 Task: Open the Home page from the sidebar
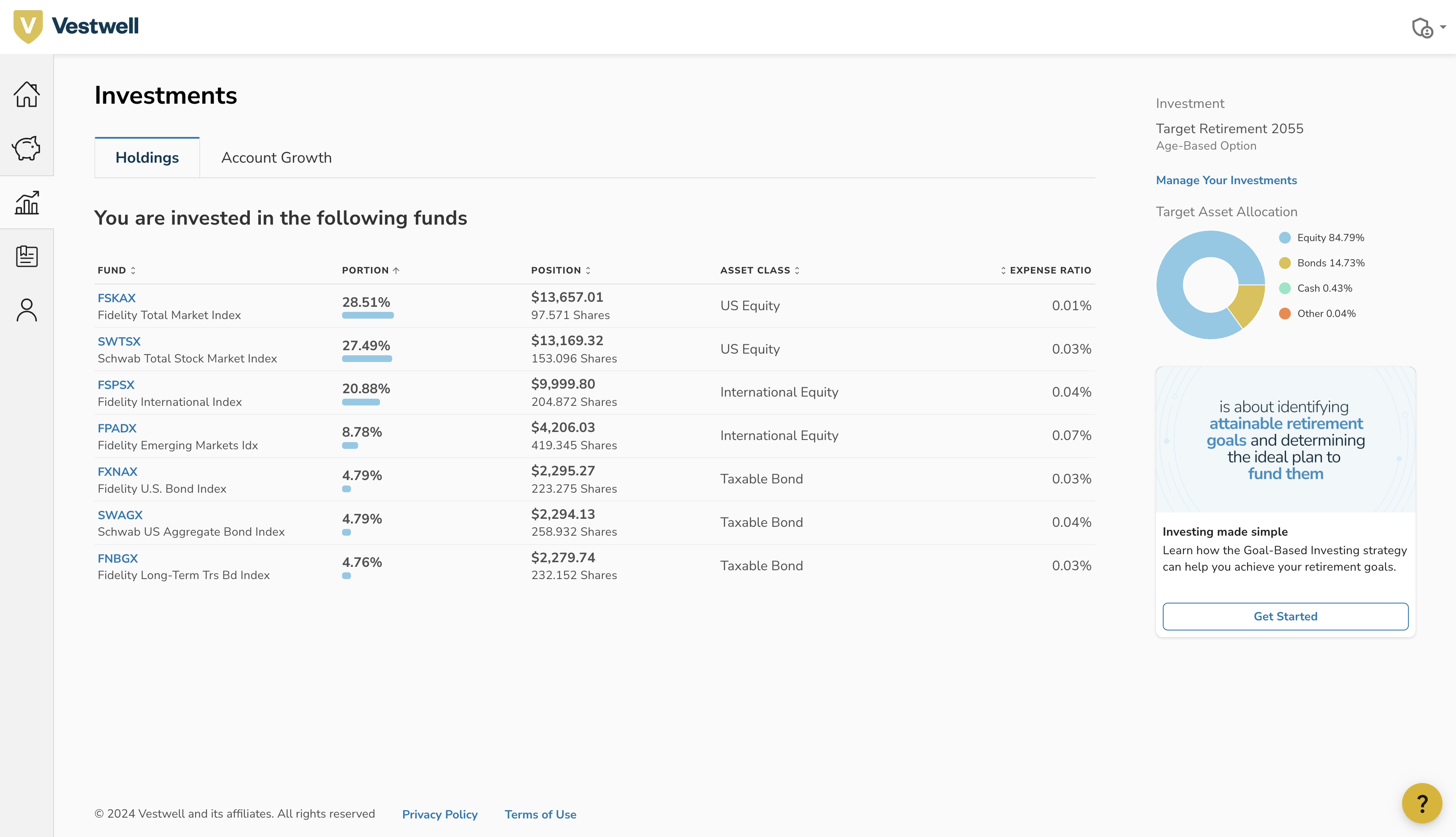point(26,94)
